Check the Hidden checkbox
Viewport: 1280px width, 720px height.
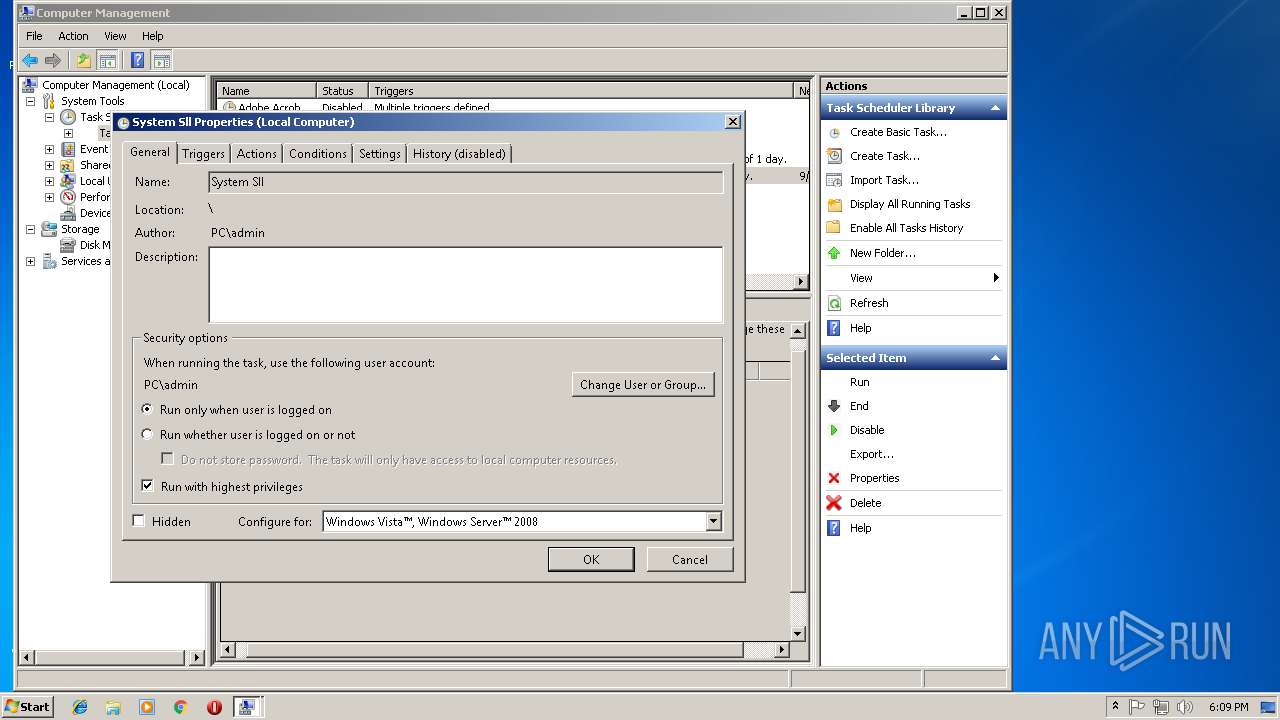point(139,521)
